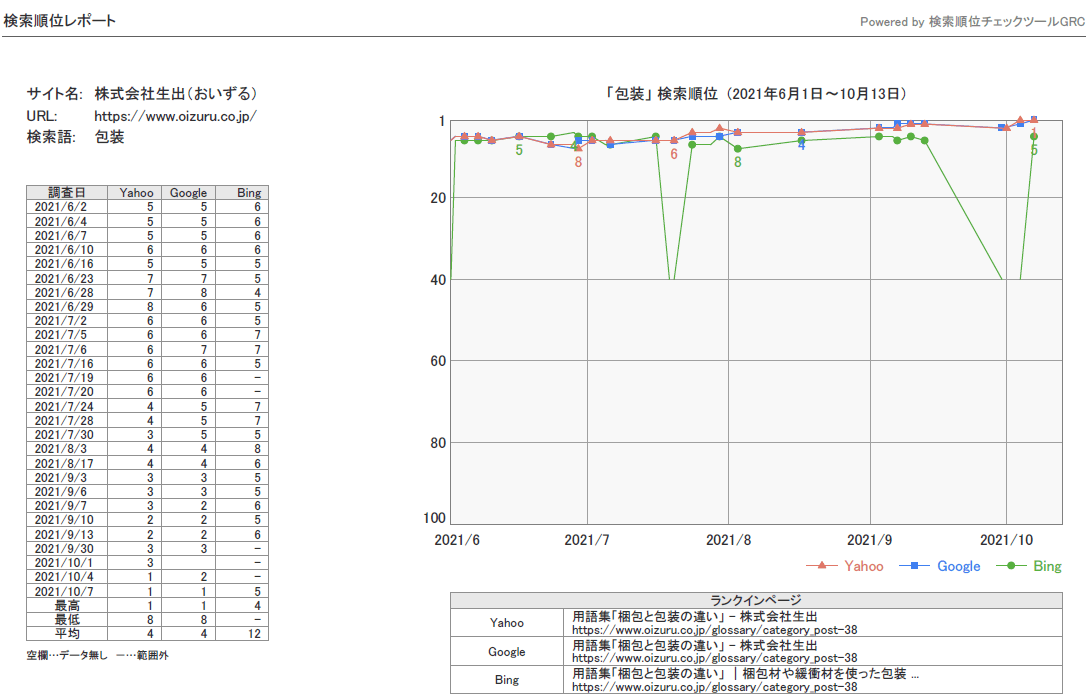Click the green Bing label 8 on chart
The height and width of the screenshot is (697, 1089).
pyautogui.click(x=738, y=162)
